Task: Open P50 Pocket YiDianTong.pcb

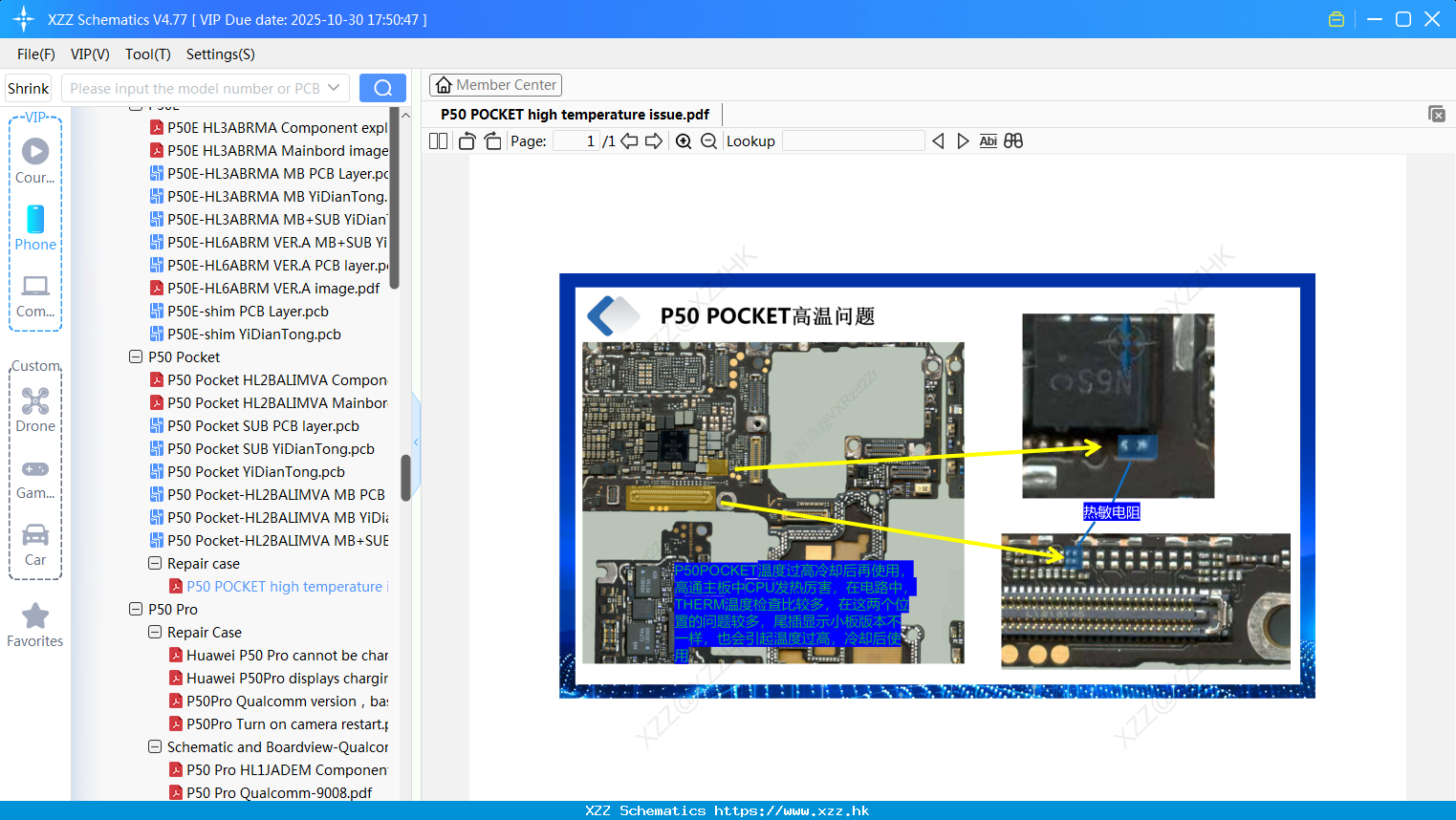Action: [x=247, y=471]
